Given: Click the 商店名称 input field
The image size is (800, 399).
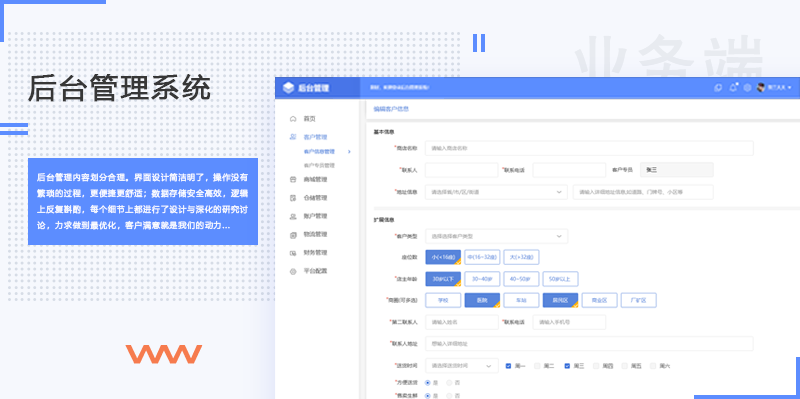Looking at the screenshot, I should point(589,148).
